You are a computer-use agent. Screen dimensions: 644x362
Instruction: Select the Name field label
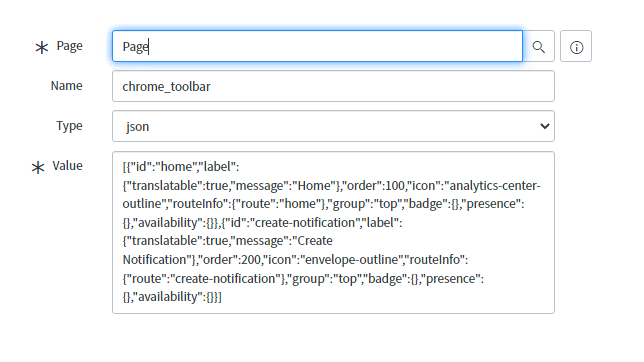tap(67, 85)
